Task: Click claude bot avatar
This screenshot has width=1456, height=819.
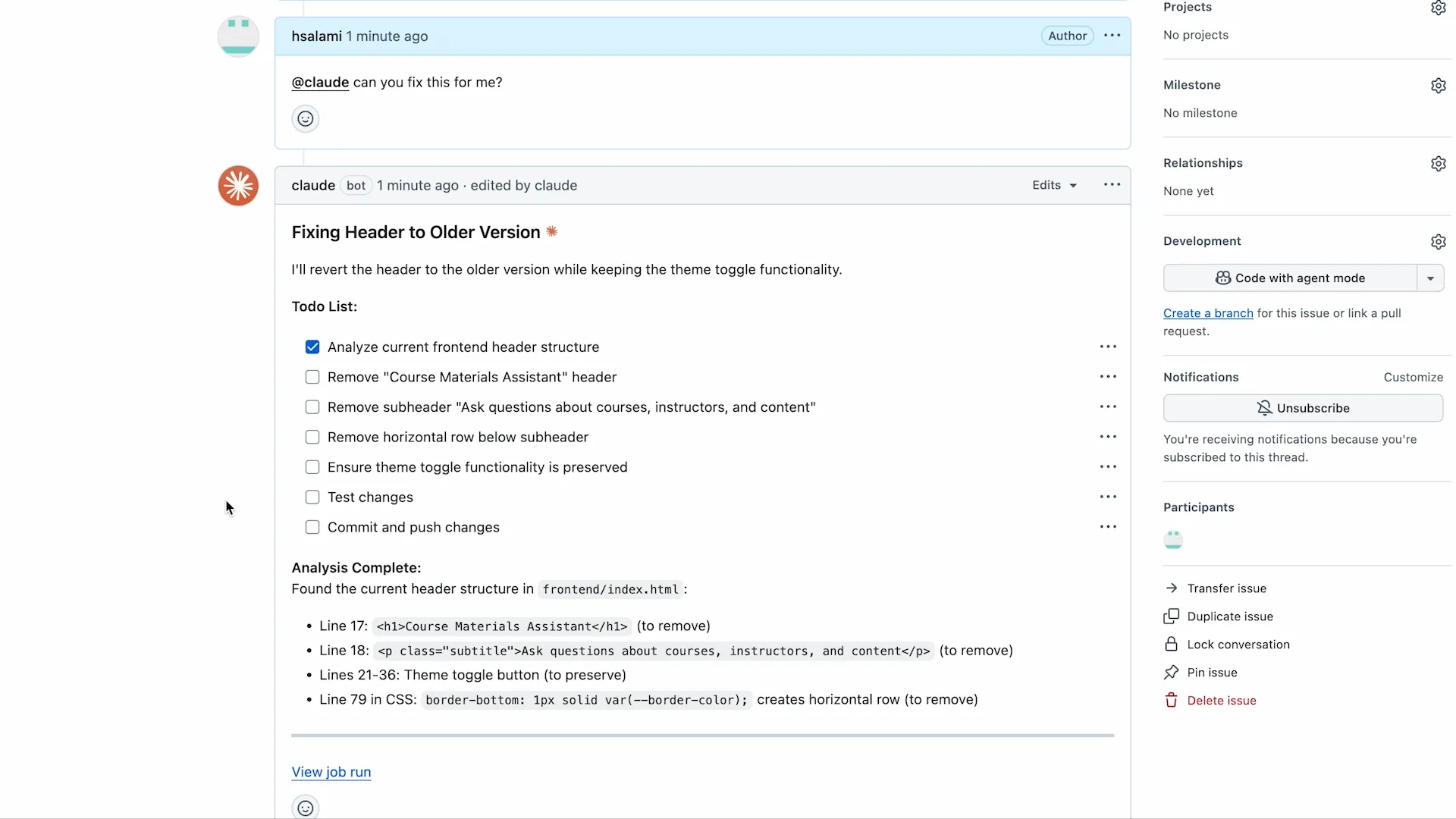Action: point(238,186)
